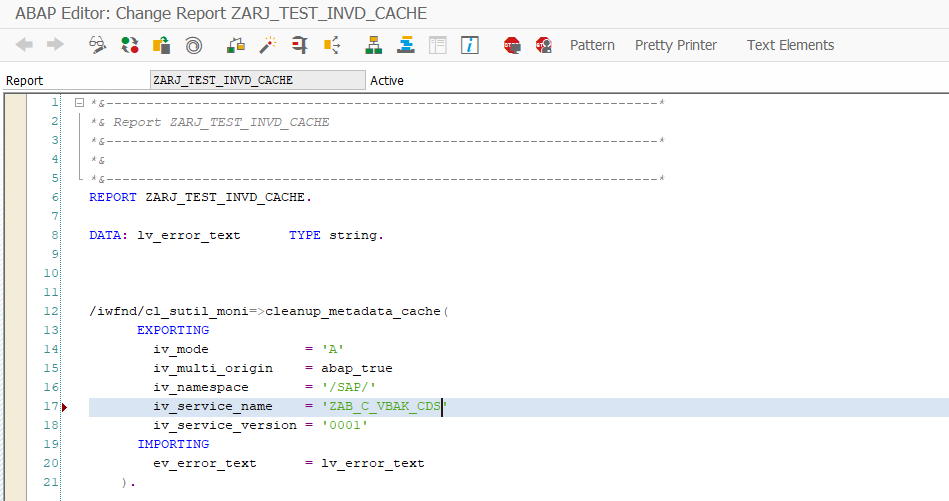The image size is (949, 501).
Task: Collapse the header comment block at line 1
Action: [x=79, y=103]
